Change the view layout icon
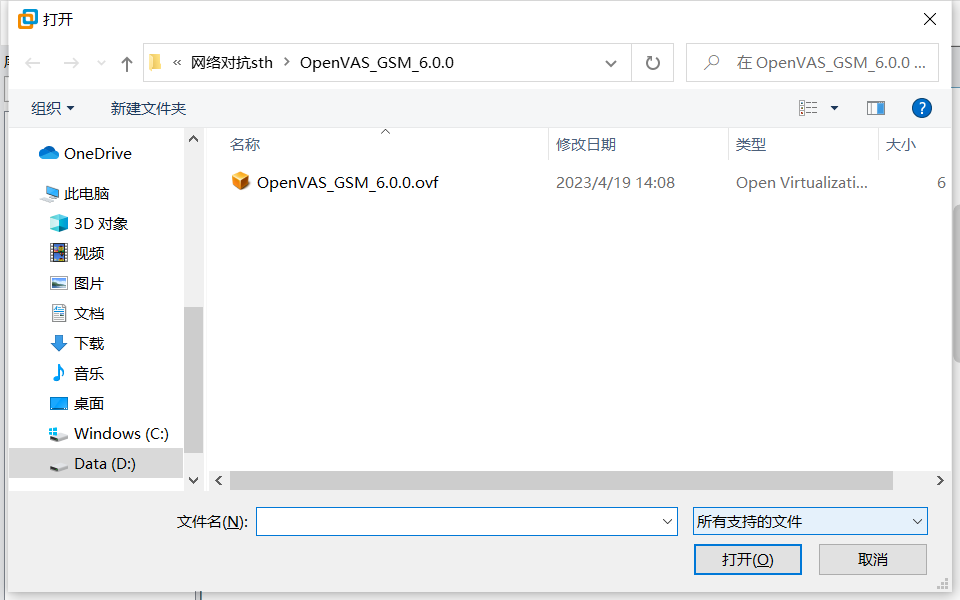 tap(808, 108)
